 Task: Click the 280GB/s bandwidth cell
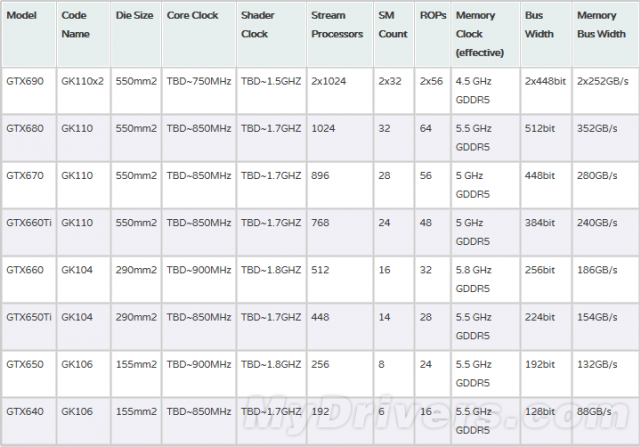pyautogui.click(x=606, y=185)
